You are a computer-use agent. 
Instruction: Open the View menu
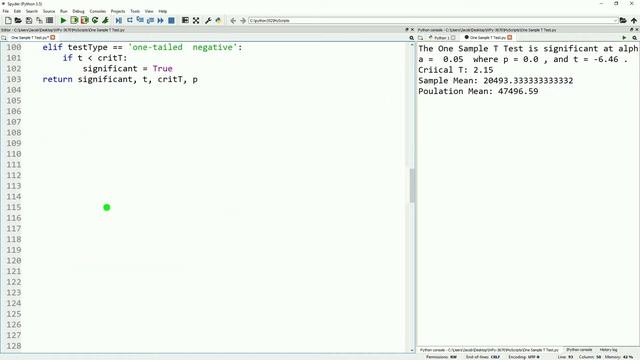[x=149, y=11]
